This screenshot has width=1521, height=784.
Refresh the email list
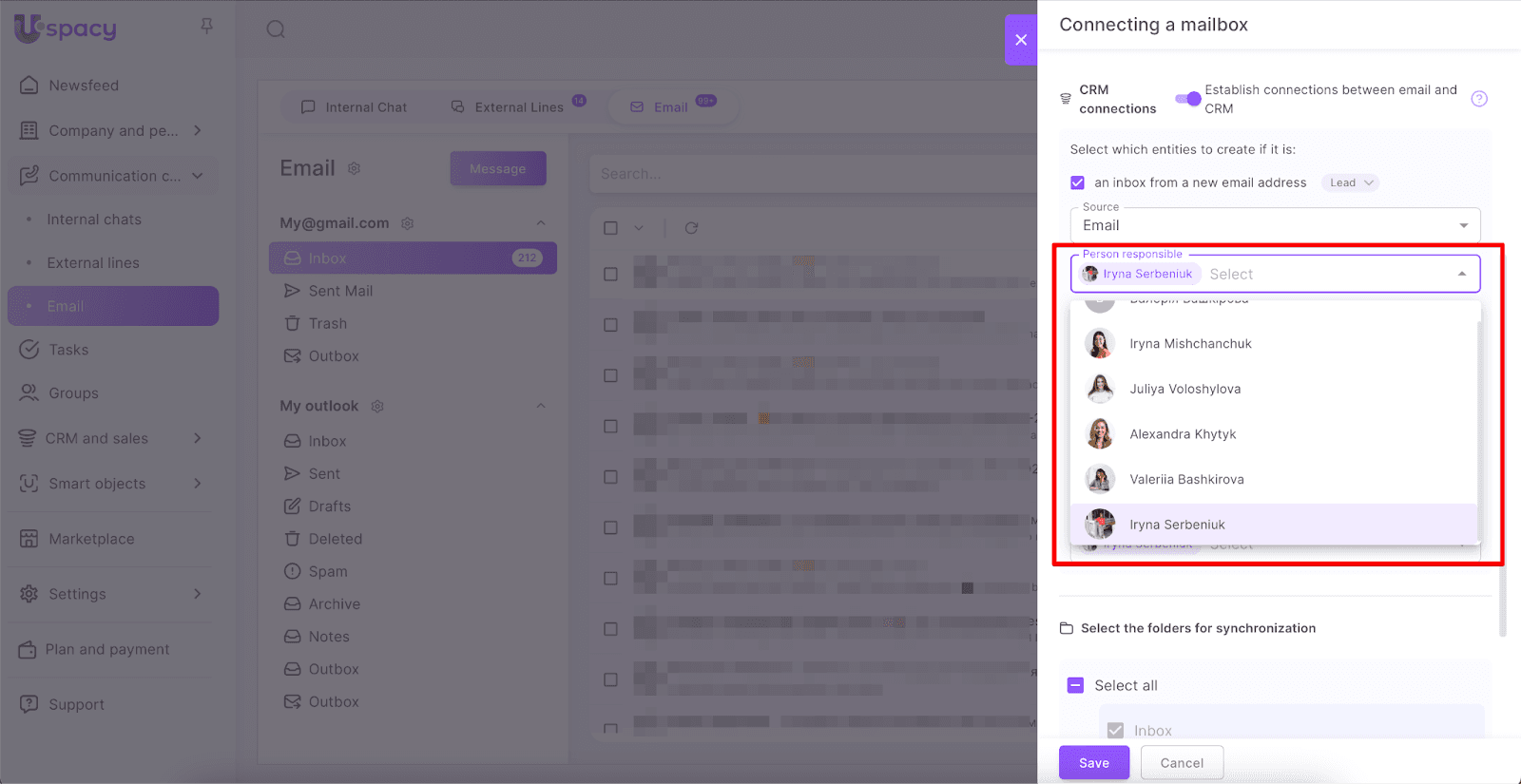point(691,228)
